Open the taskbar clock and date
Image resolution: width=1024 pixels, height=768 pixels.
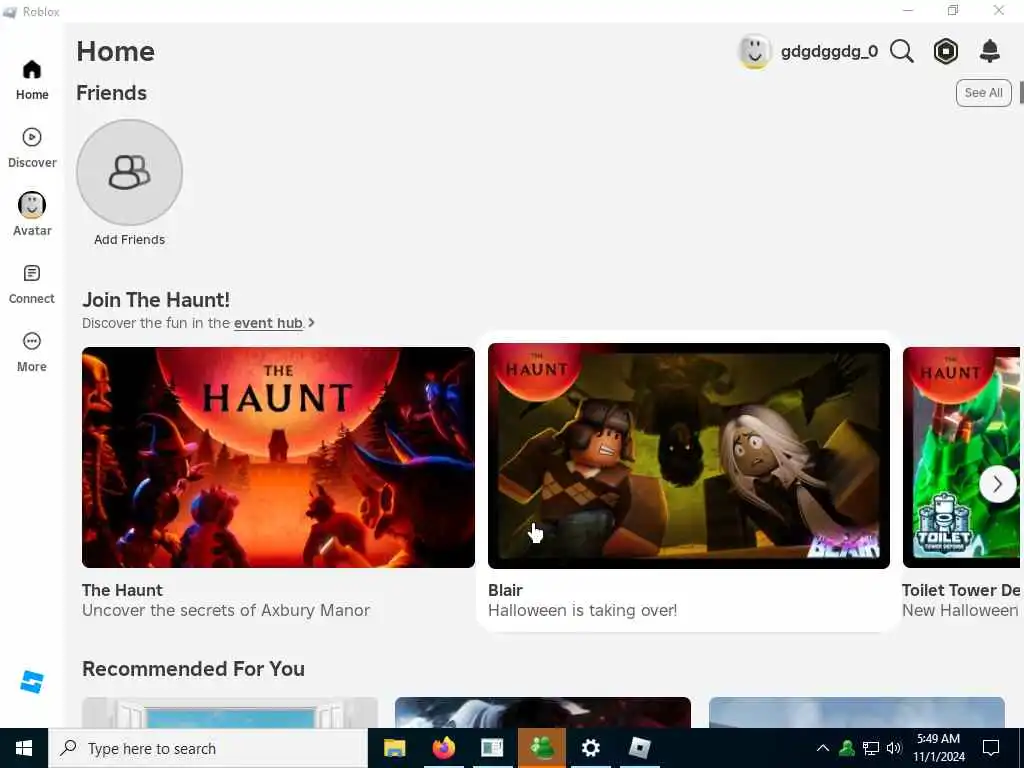click(x=938, y=748)
